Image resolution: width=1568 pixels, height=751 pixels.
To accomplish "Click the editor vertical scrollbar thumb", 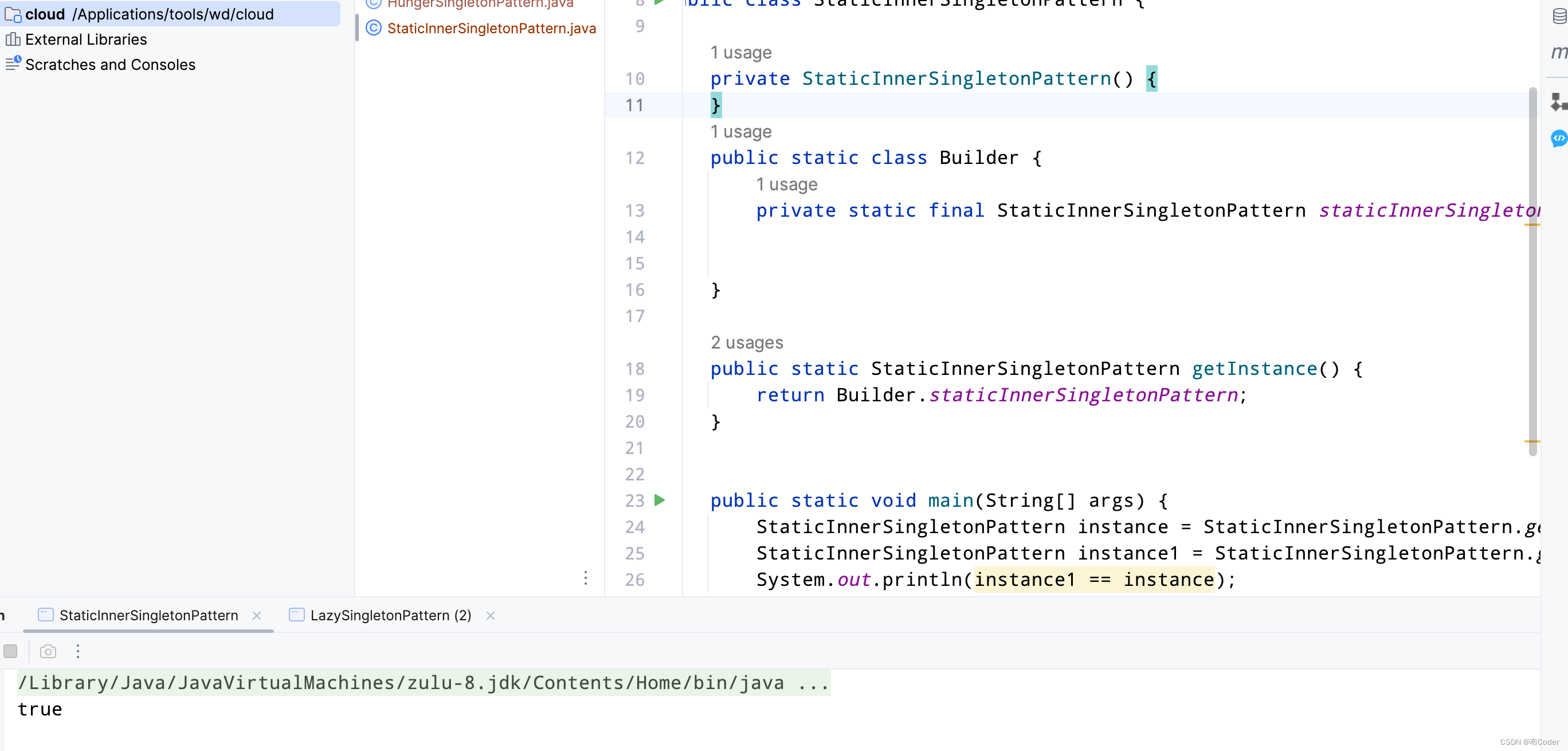I will [x=1532, y=271].
